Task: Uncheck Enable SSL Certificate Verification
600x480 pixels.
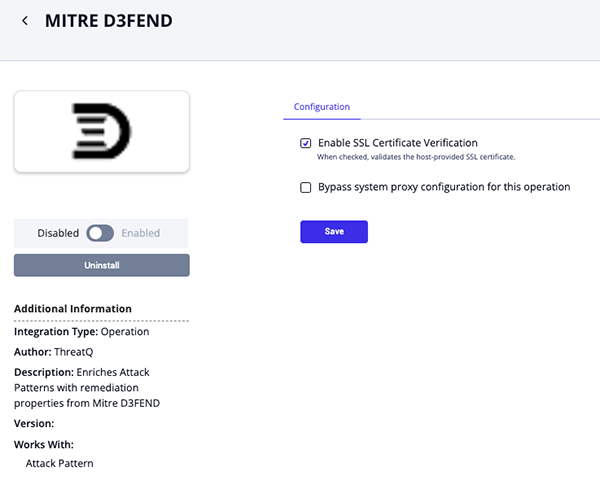Action: coord(305,143)
